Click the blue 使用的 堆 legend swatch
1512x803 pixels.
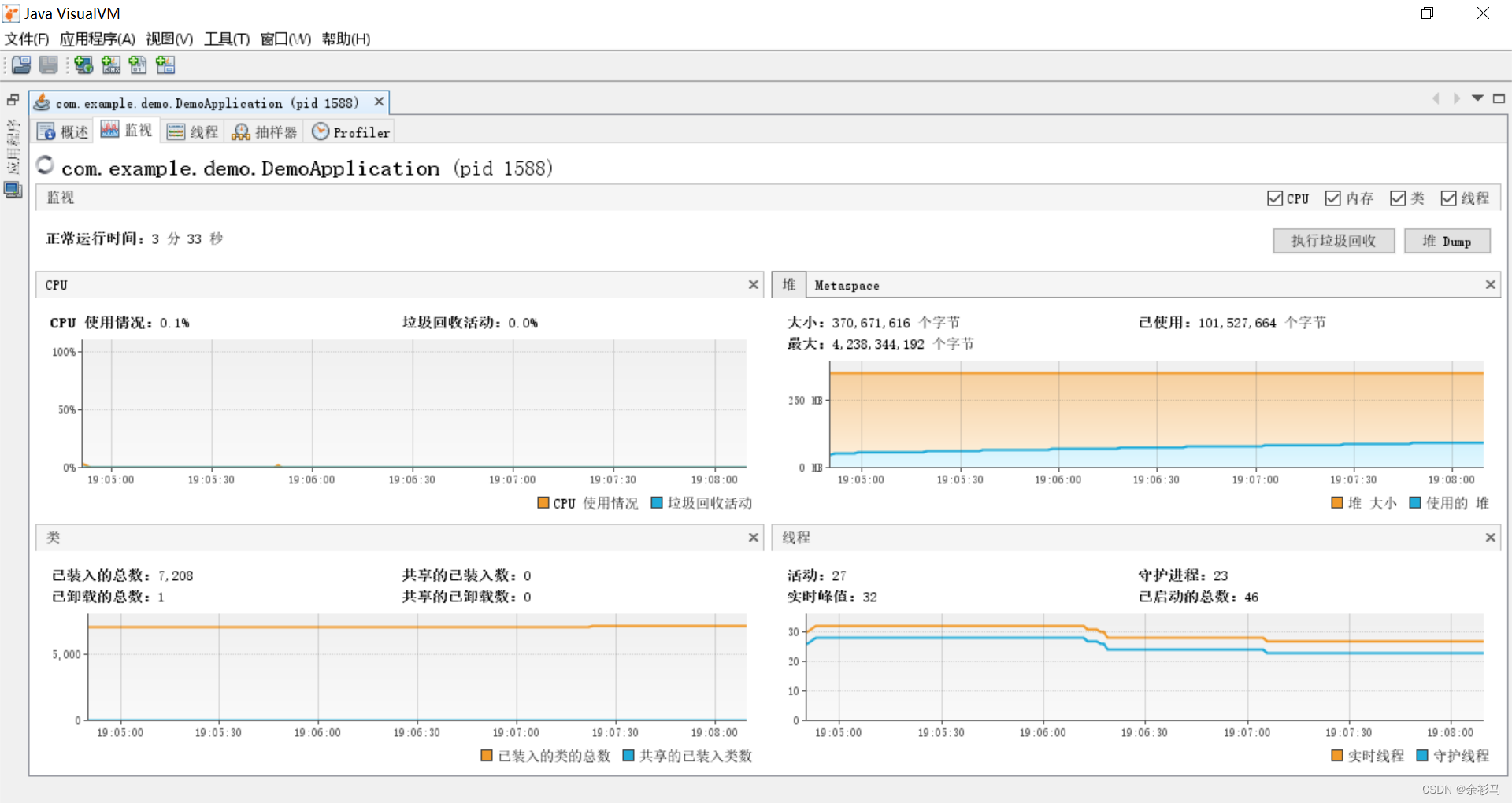1415,502
